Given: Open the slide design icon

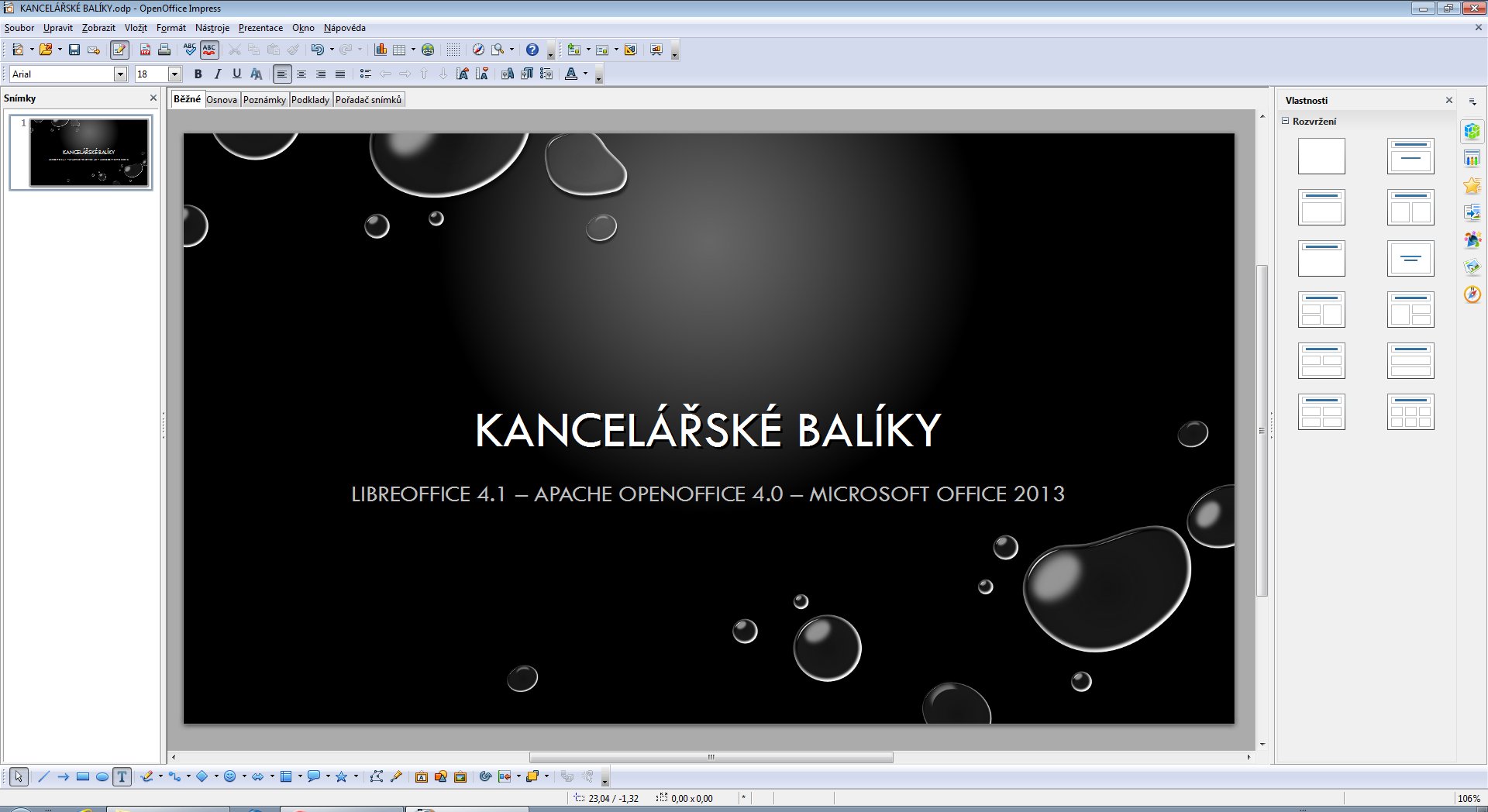Looking at the screenshot, I should (631, 50).
